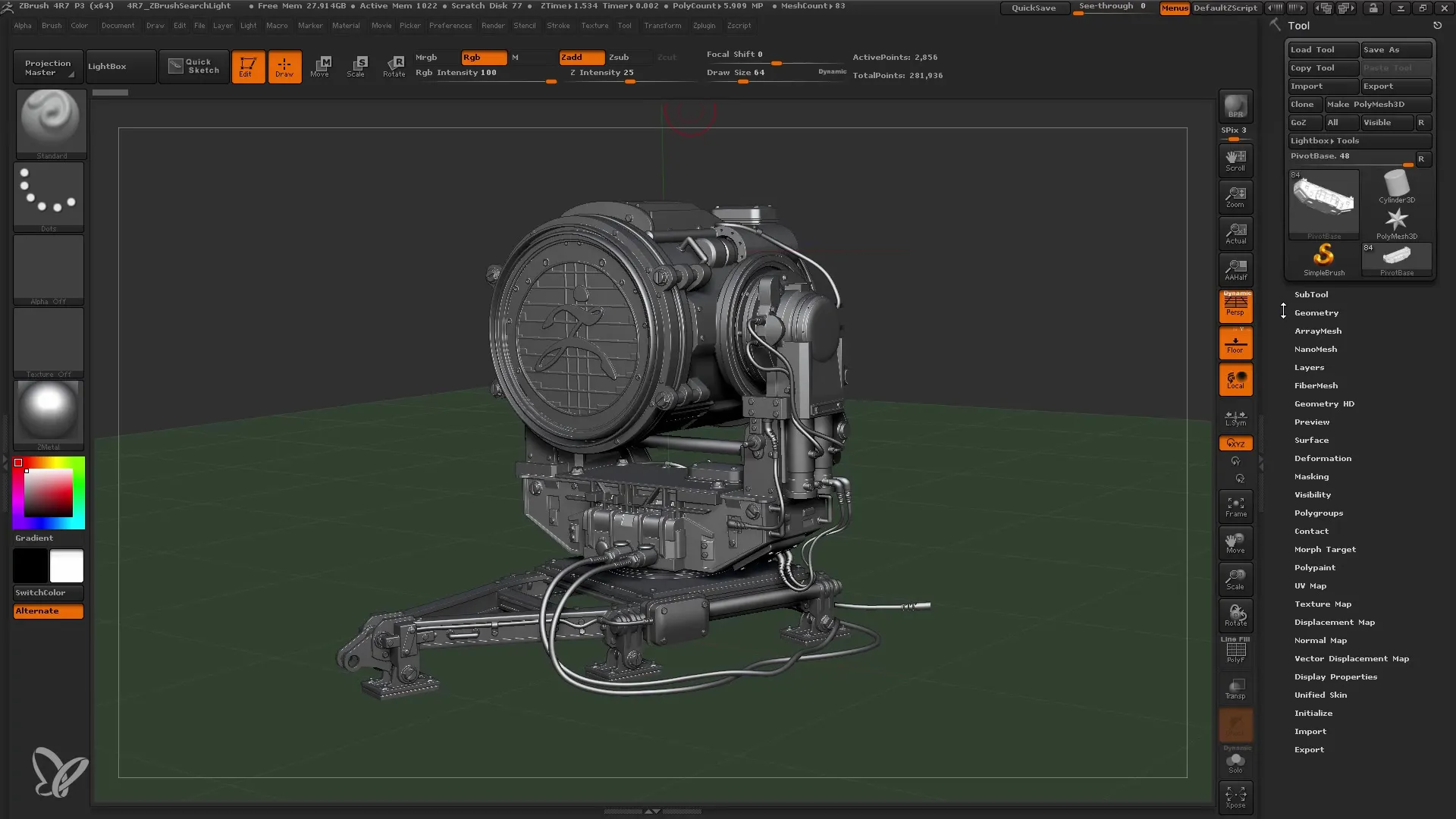Click the Clone tool button
The image size is (1456, 819).
coord(1302,104)
